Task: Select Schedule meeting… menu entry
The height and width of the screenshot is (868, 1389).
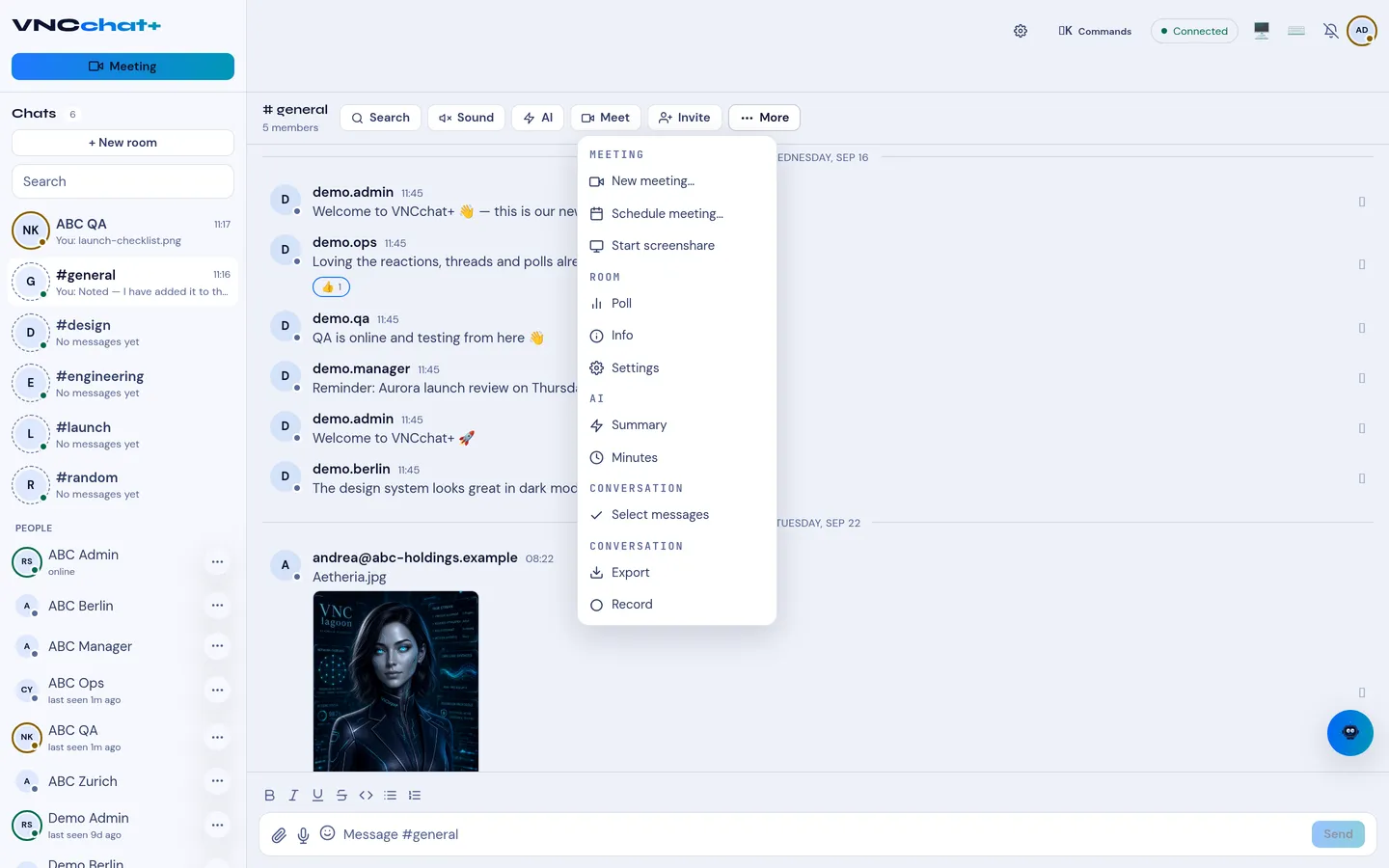Action: tap(676, 214)
